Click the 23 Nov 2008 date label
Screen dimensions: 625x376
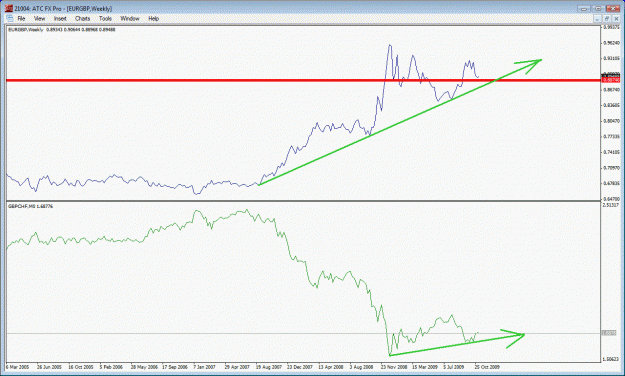coord(394,366)
